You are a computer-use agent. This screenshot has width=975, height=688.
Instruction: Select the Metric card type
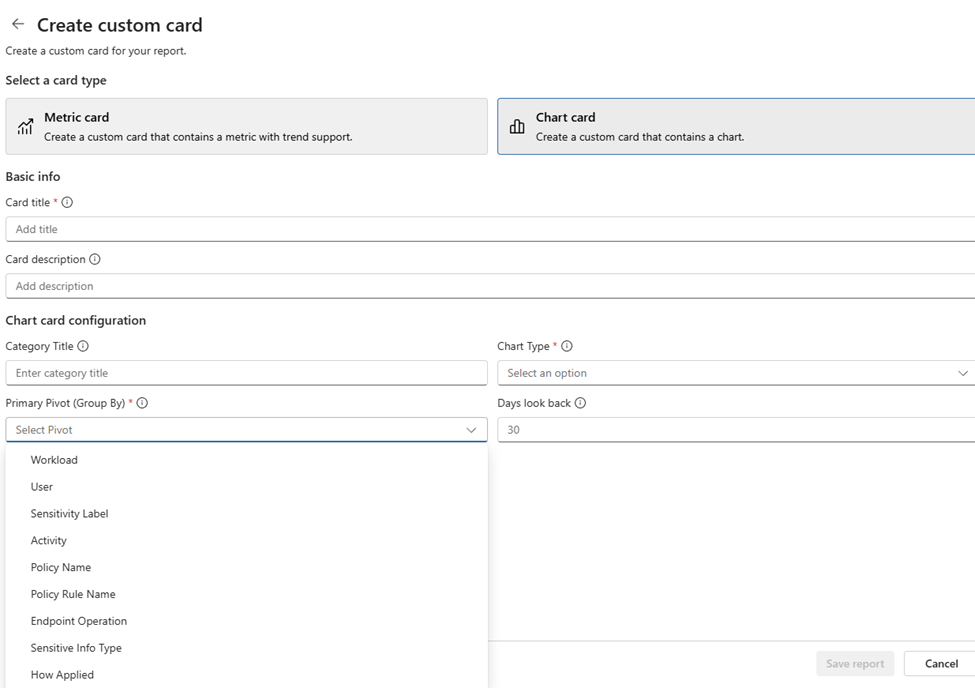(246, 126)
